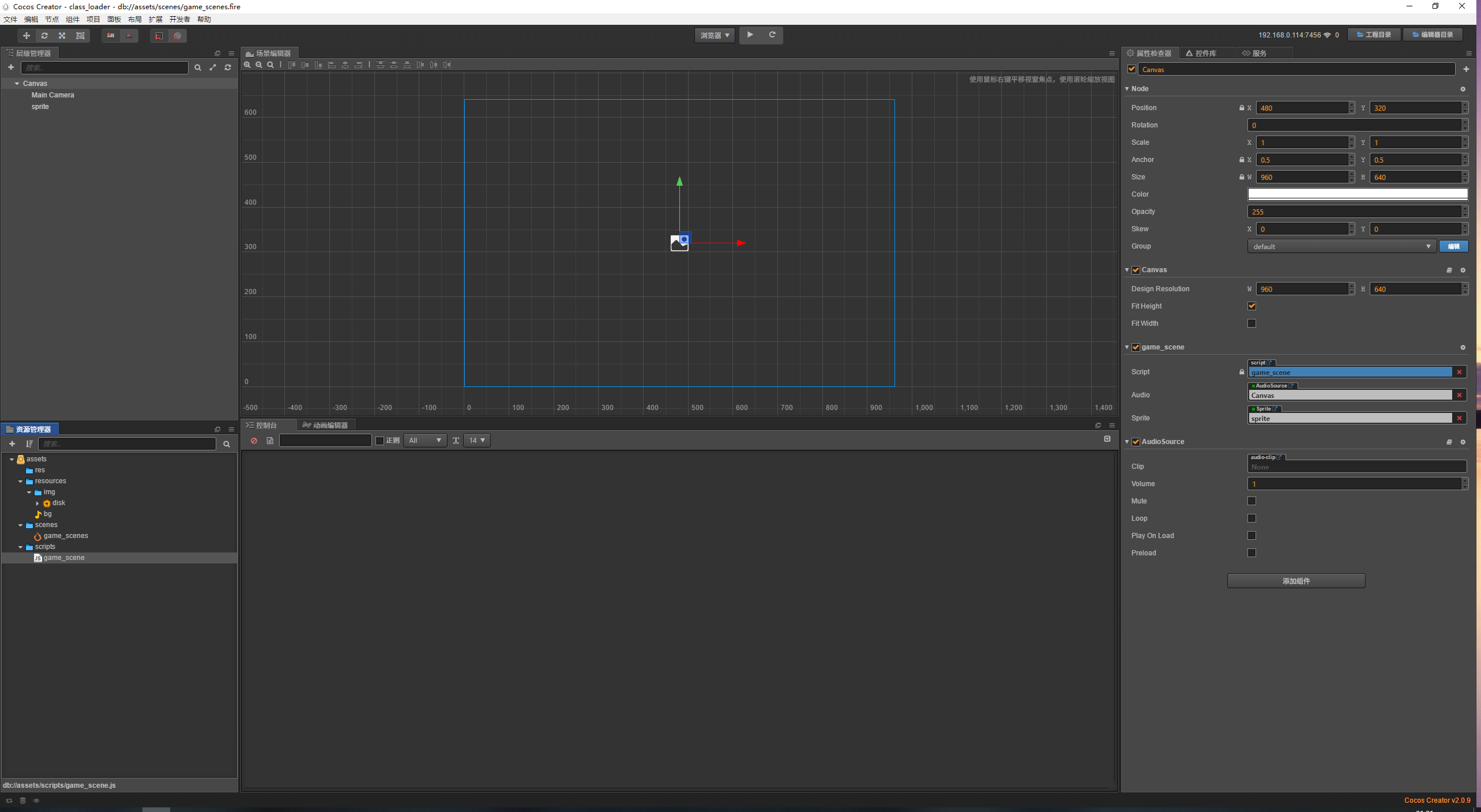1481x812 pixels.
Task: Enable the Loop checkbox
Action: tap(1251, 518)
